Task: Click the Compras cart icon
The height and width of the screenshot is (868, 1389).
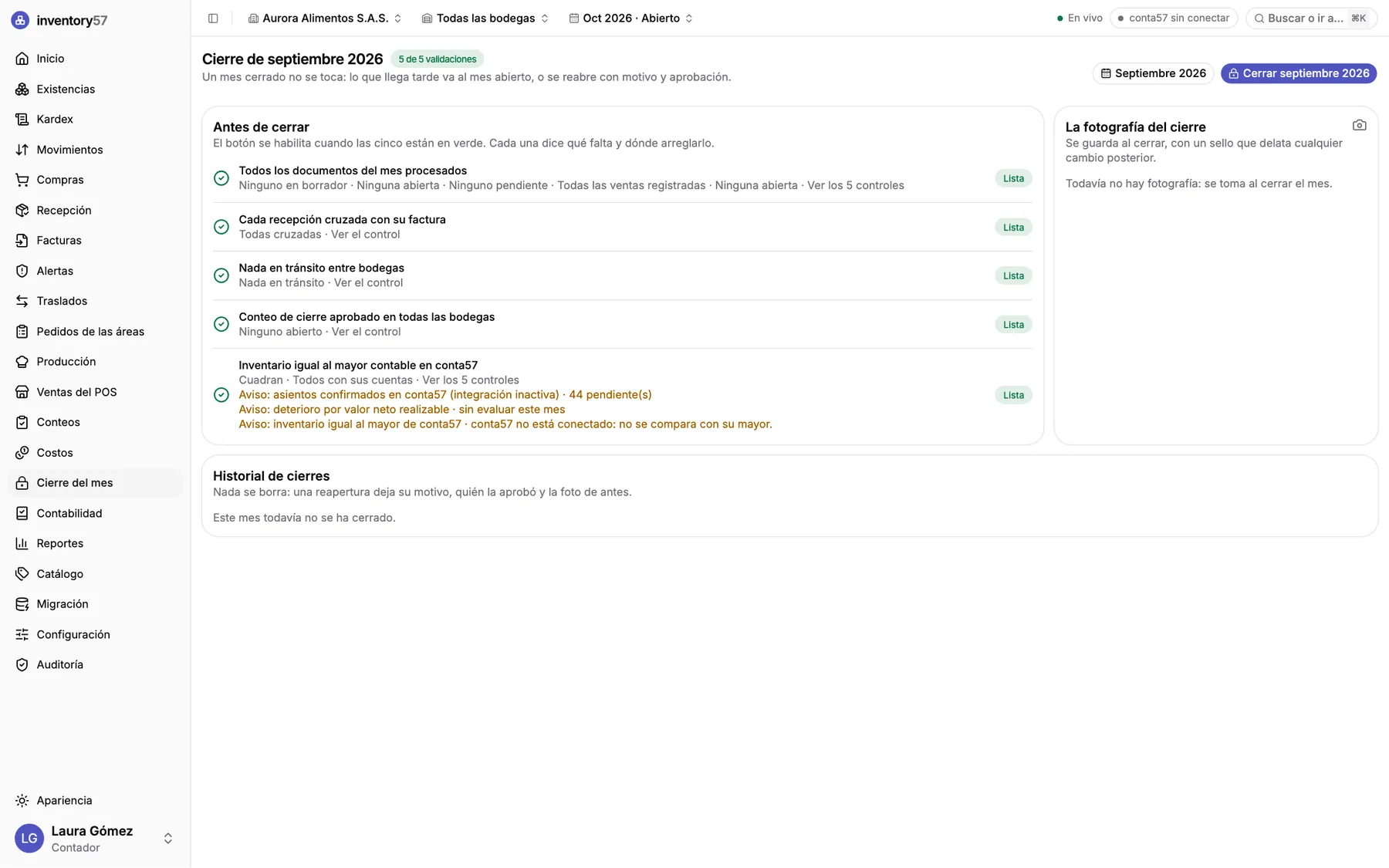Action: tap(22, 180)
